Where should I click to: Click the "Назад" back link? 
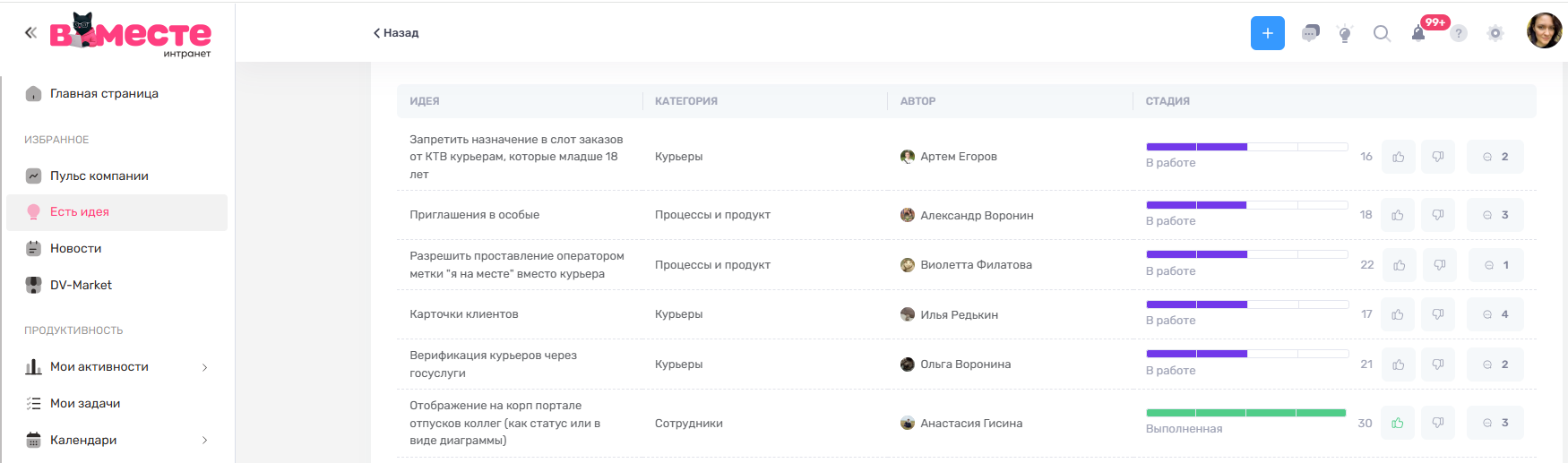(396, 33)
